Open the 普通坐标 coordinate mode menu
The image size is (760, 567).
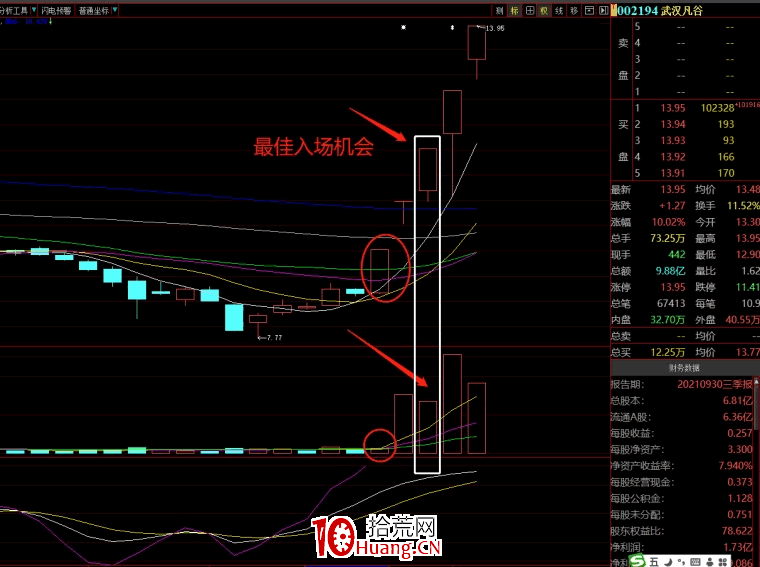(x=94, y=10)
